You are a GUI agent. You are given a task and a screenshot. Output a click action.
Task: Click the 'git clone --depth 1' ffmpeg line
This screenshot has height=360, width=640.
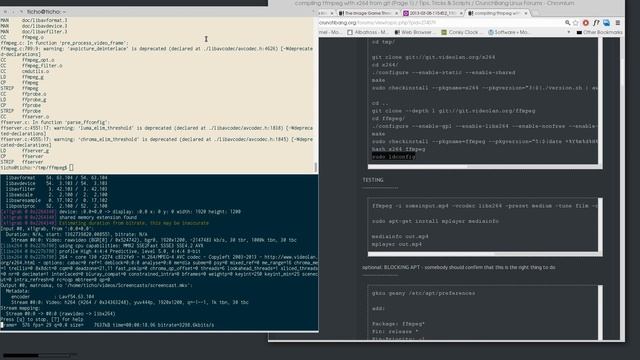coord(453,111)
